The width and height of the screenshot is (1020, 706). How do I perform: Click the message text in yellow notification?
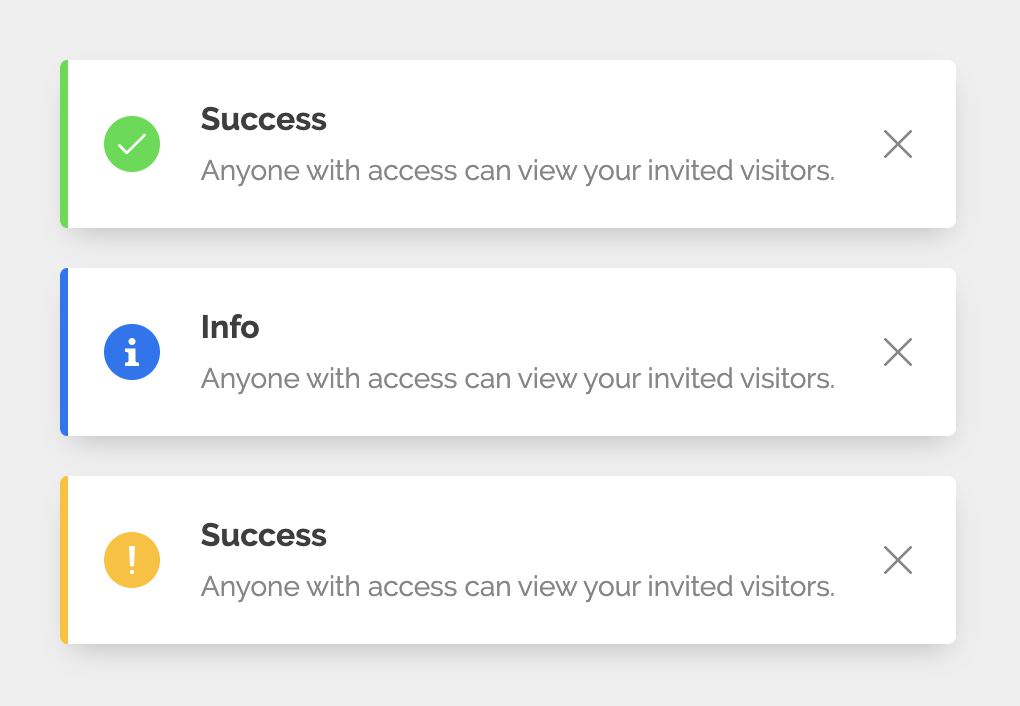point(518,587)
